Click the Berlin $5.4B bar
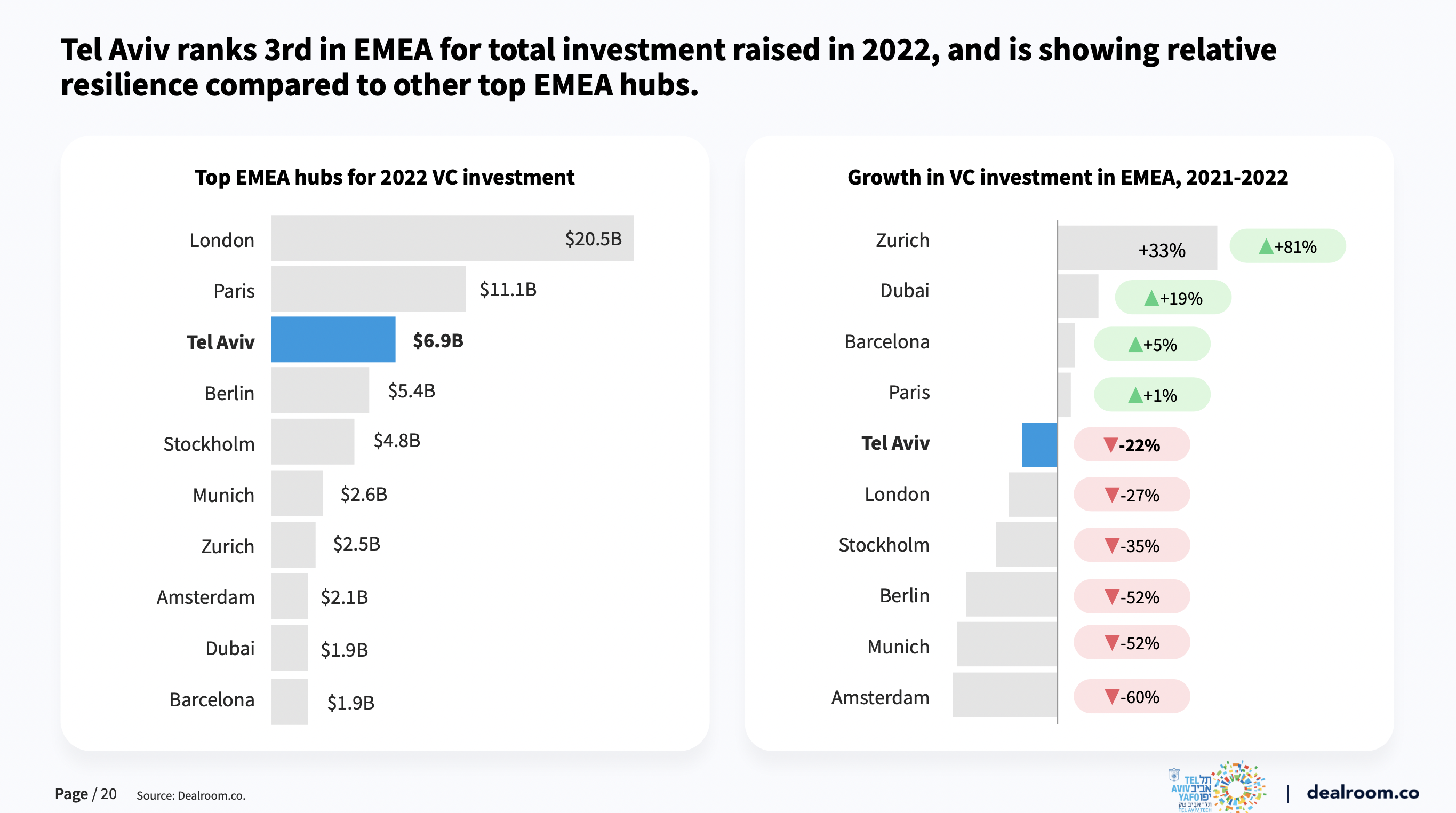The image size is (1456, 813). pos(320,390)
